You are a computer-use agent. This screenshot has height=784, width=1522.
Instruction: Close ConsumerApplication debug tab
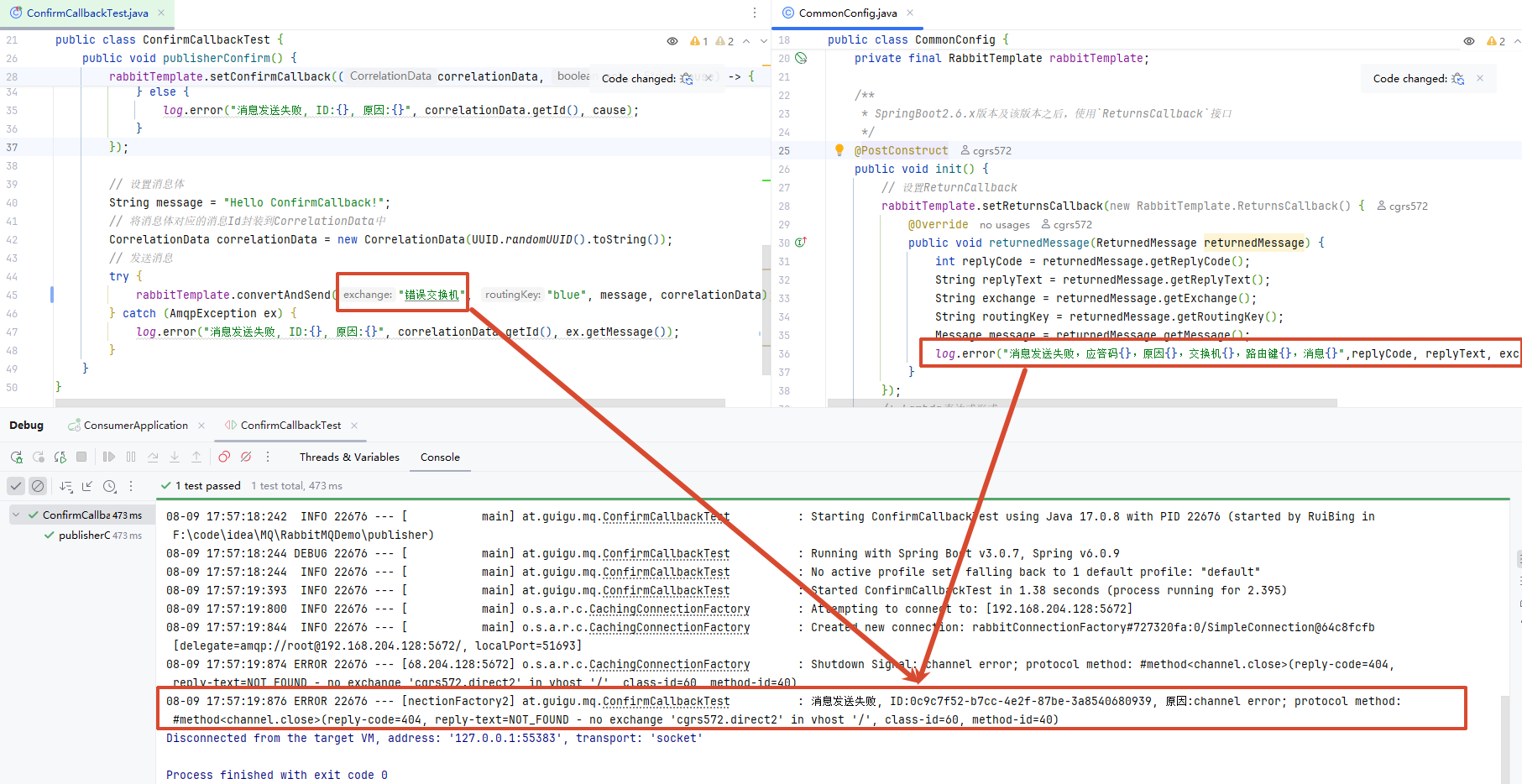pyautogui.click(x=201, y=426)
